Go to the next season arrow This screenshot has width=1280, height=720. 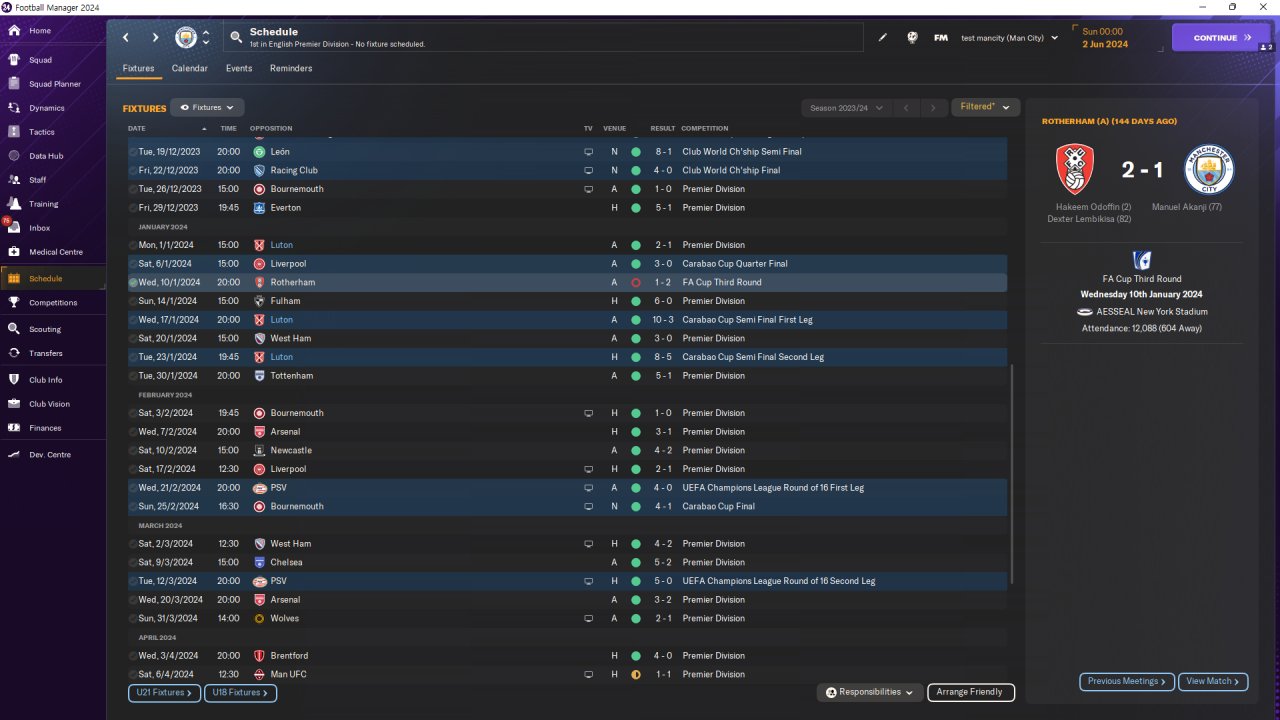tap(933, 107)
